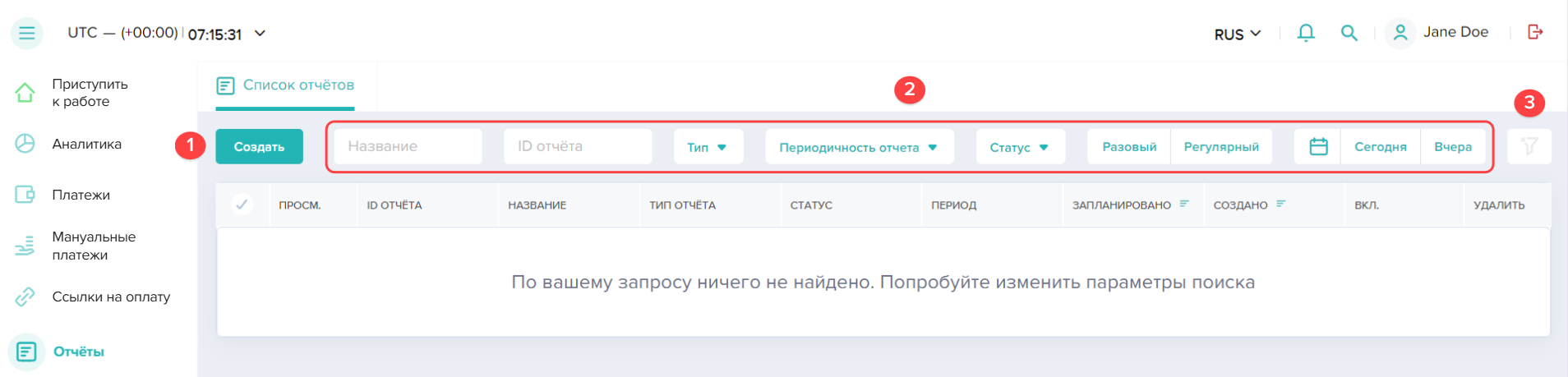Image resolution: width=1568 pixels, height=377 pixels.
Task: Sort by Создано column icon
Action: point(1281,205)
